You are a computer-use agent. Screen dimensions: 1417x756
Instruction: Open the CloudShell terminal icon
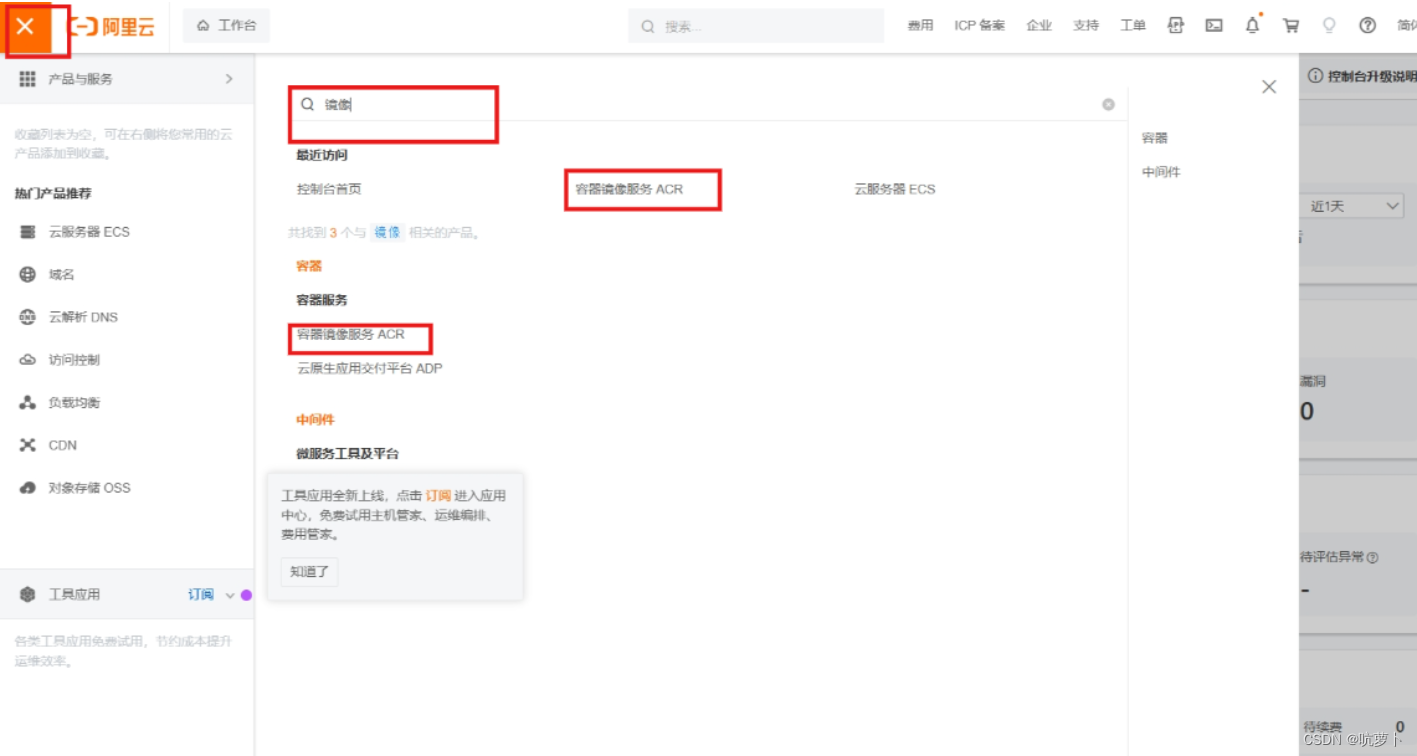[x=1213, y=25]
